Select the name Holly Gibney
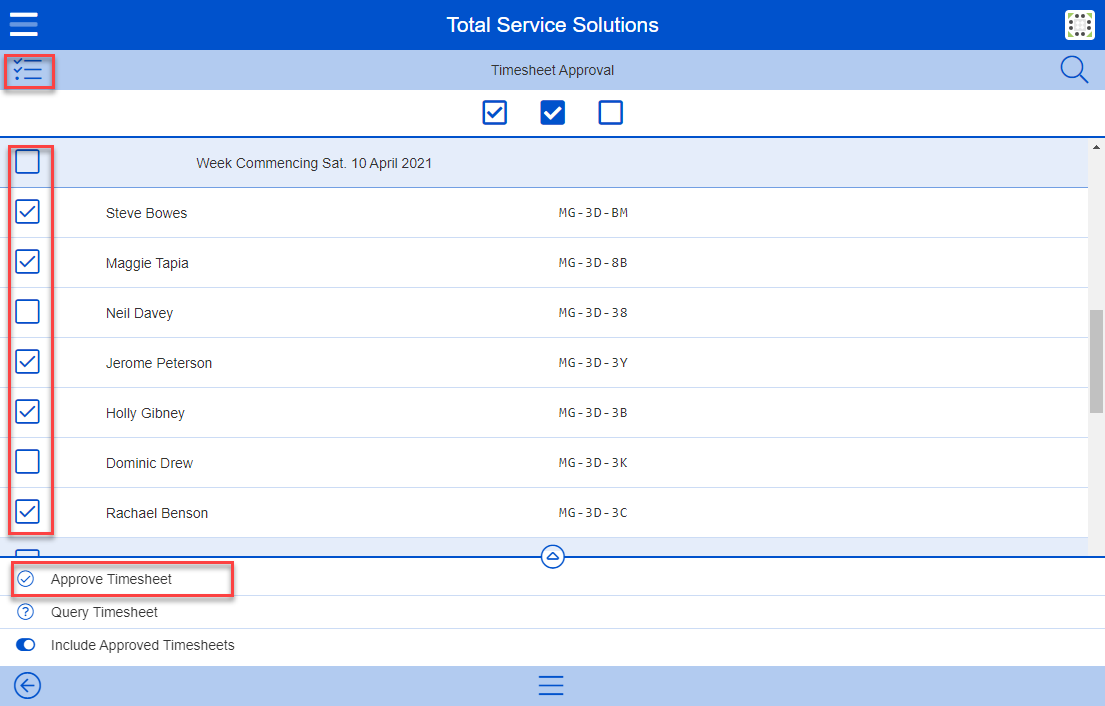Viewport: 1105px width, 706px height. [145, 414]
